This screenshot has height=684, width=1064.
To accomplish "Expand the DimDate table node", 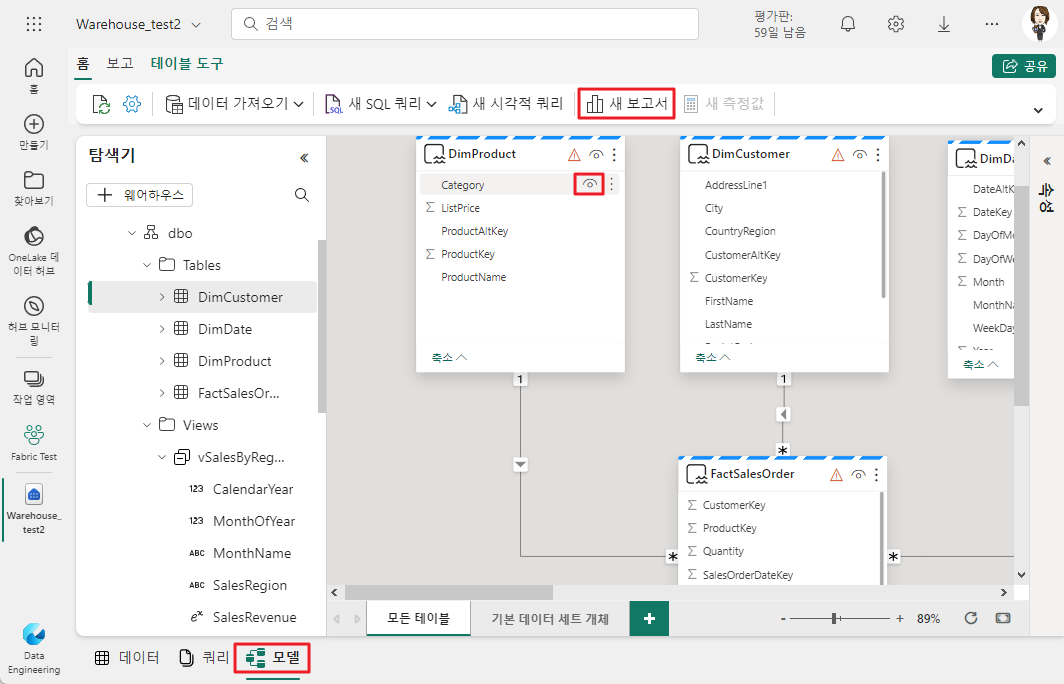I will [162, 329].
